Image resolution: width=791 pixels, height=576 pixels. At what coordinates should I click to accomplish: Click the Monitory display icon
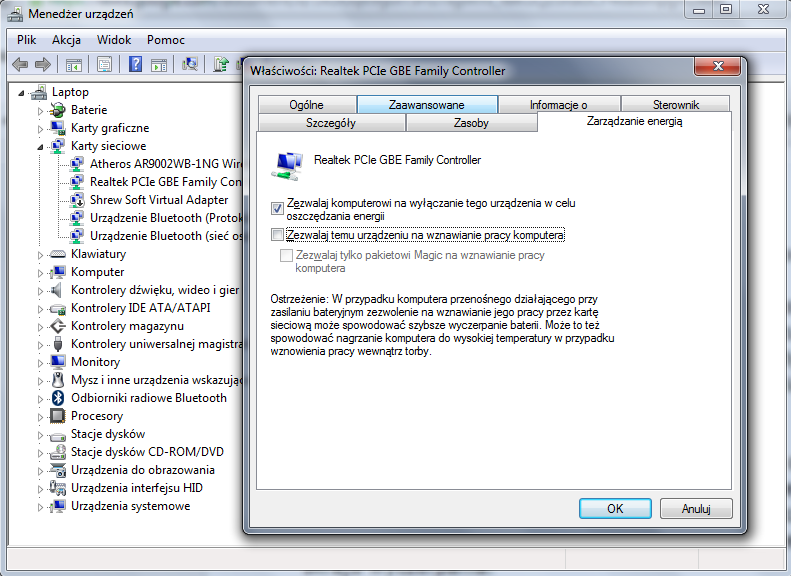tap(58, 362)
